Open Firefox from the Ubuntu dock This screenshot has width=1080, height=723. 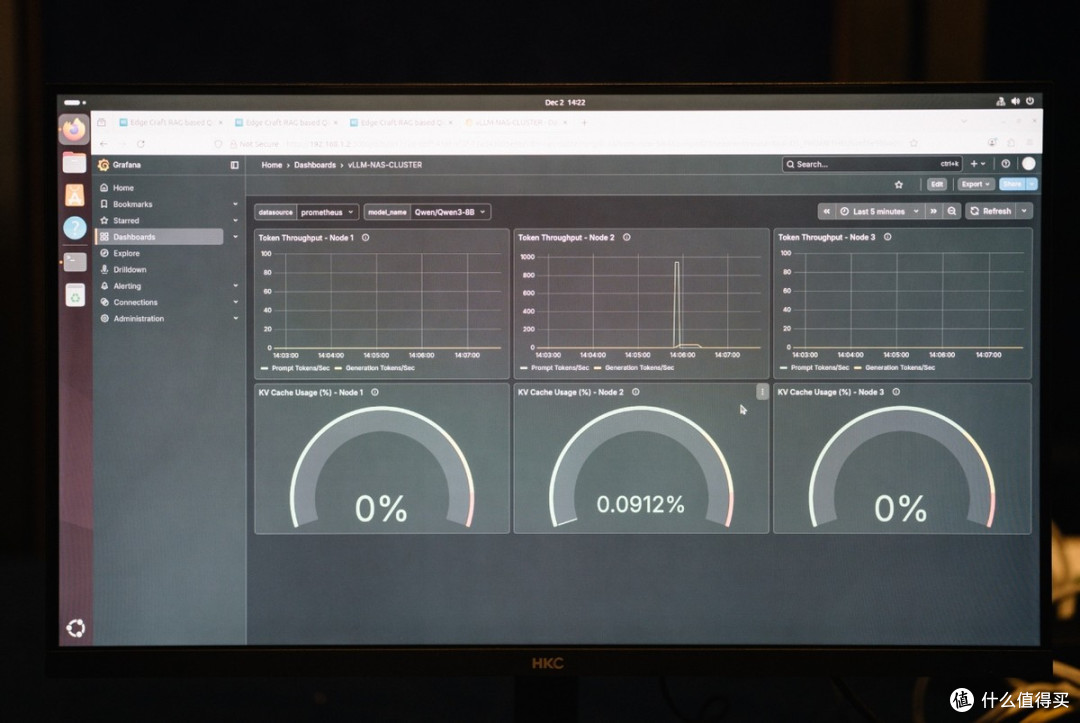click(x=74, y=129)
